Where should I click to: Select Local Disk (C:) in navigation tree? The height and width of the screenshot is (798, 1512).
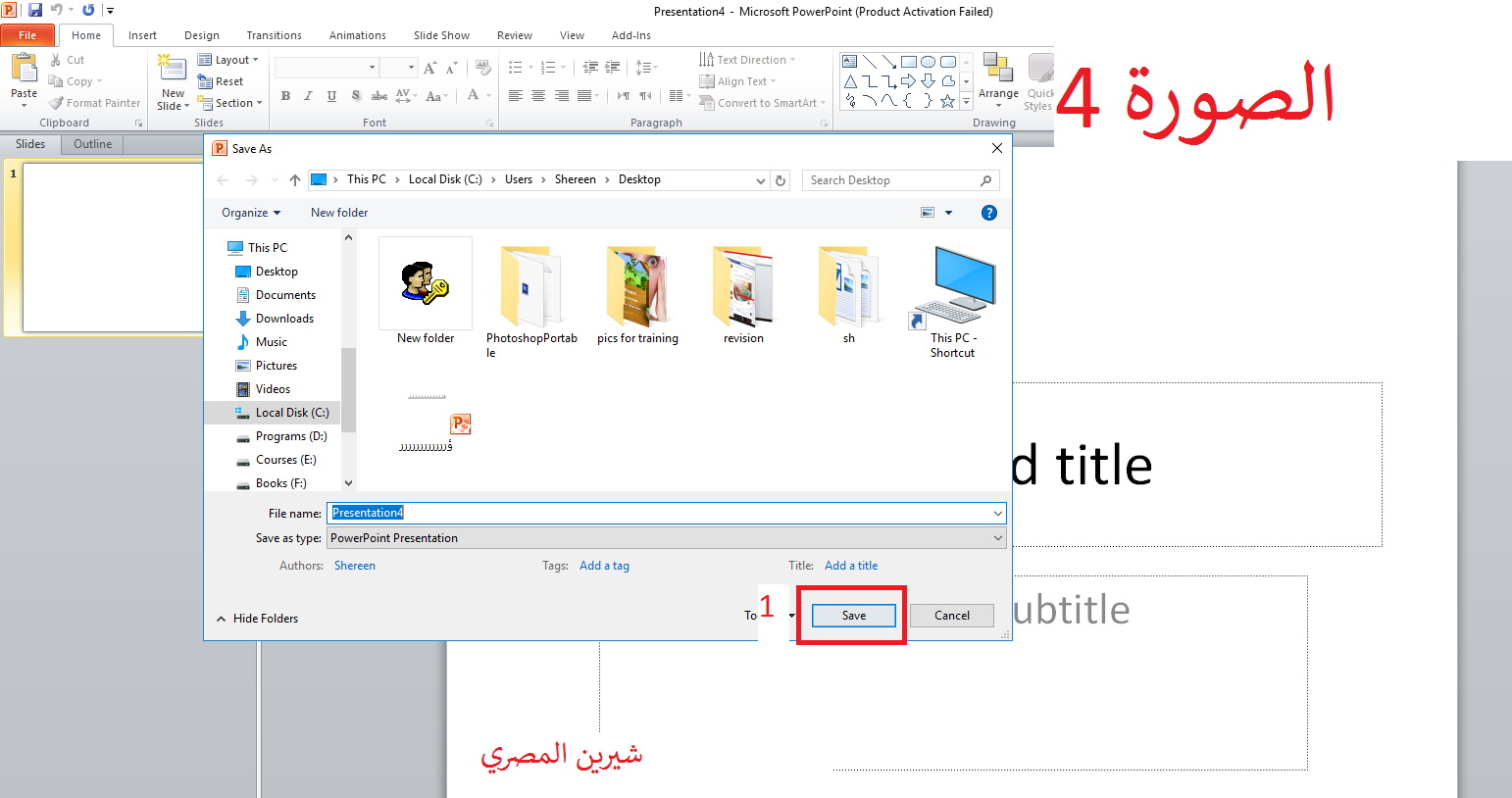pos(281,413)
